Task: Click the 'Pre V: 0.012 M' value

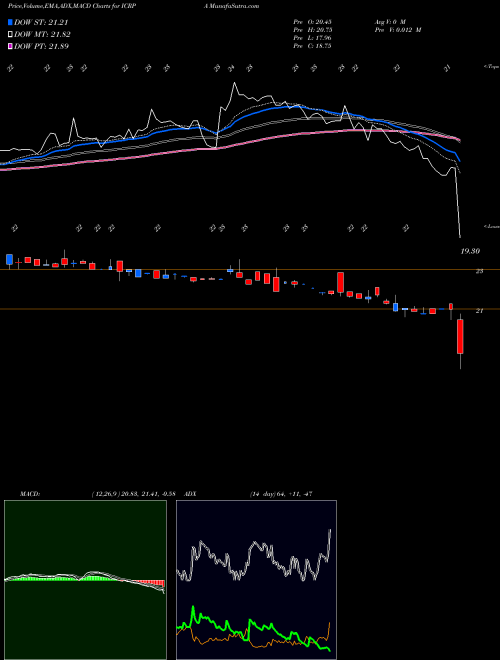Action: click(x=397, y=30)
